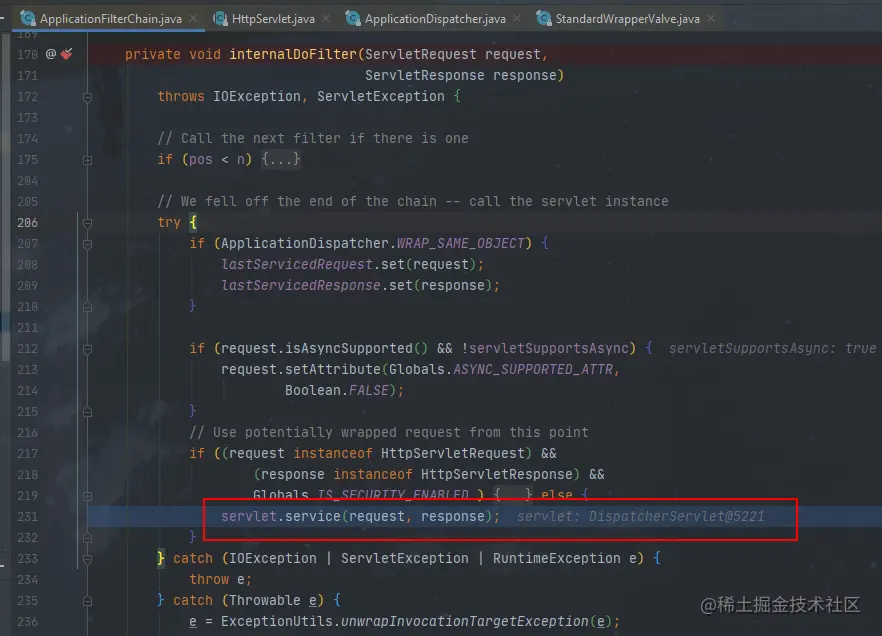Click Boolean.FALSE on line 214

coord(336,390)
